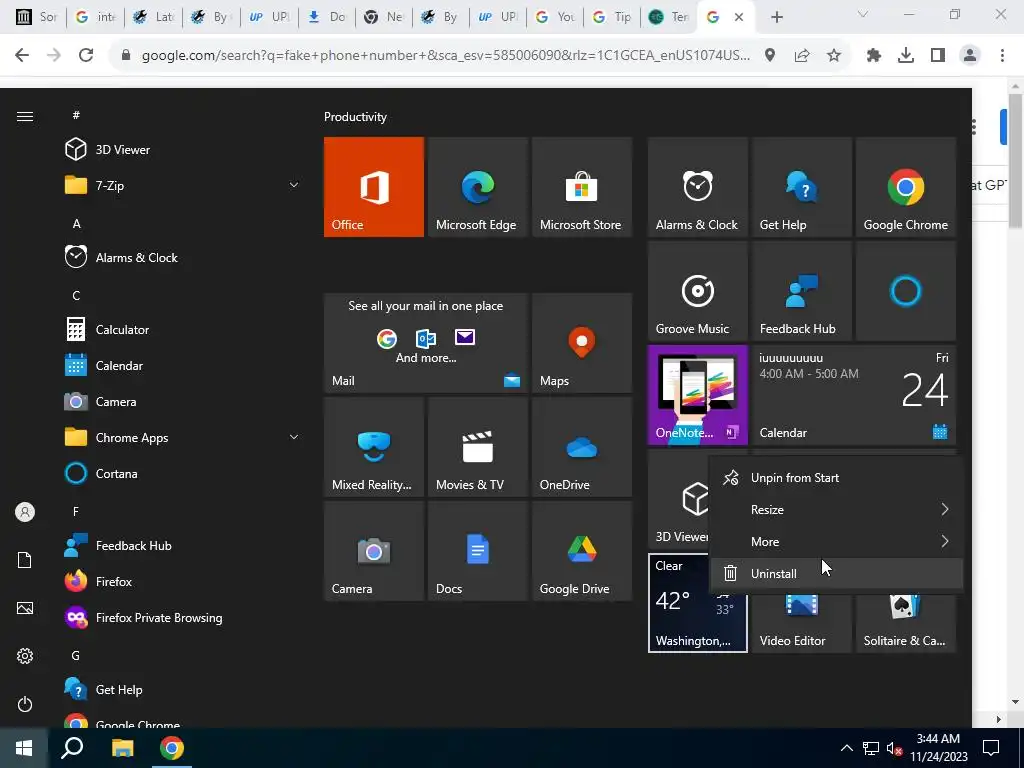1024x768 pixels.
Task: Click the Productivity group title
Action: 355,117
